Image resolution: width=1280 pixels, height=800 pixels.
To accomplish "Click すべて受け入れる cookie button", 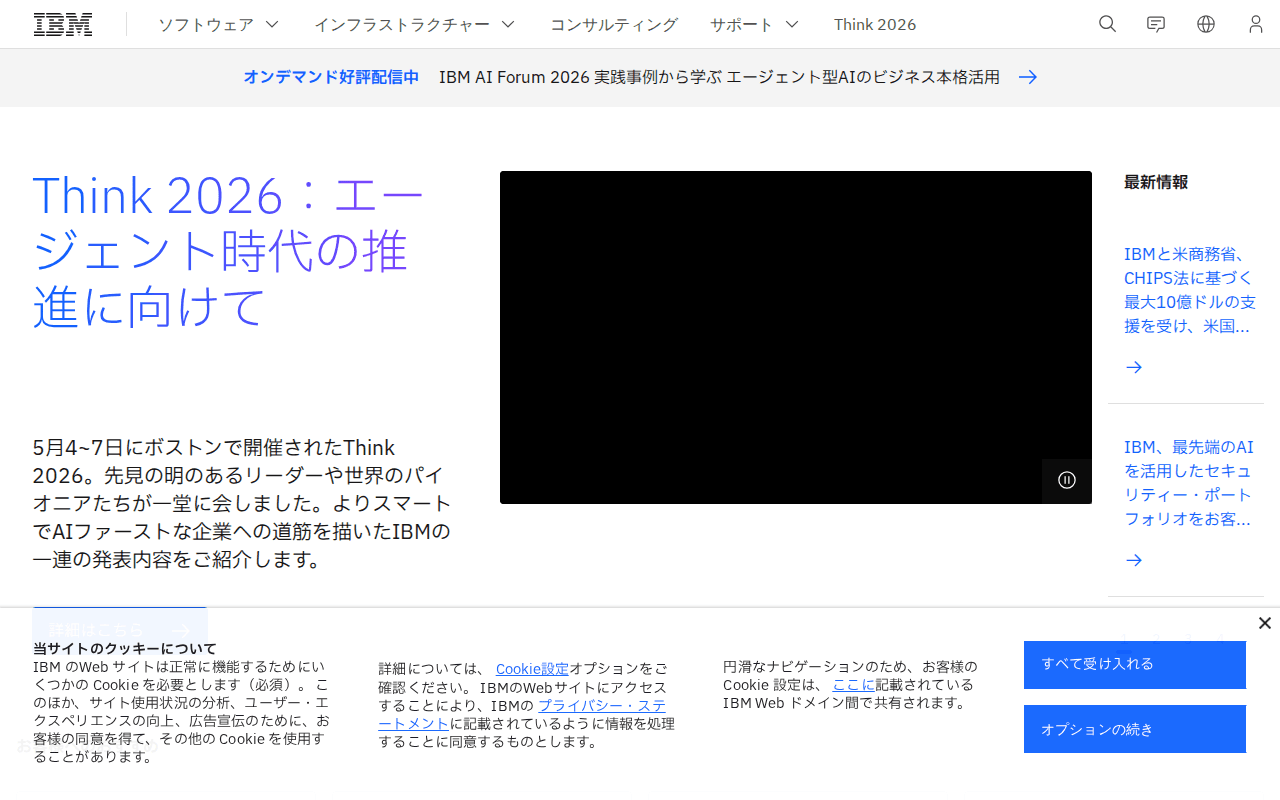I will 1135,665.
